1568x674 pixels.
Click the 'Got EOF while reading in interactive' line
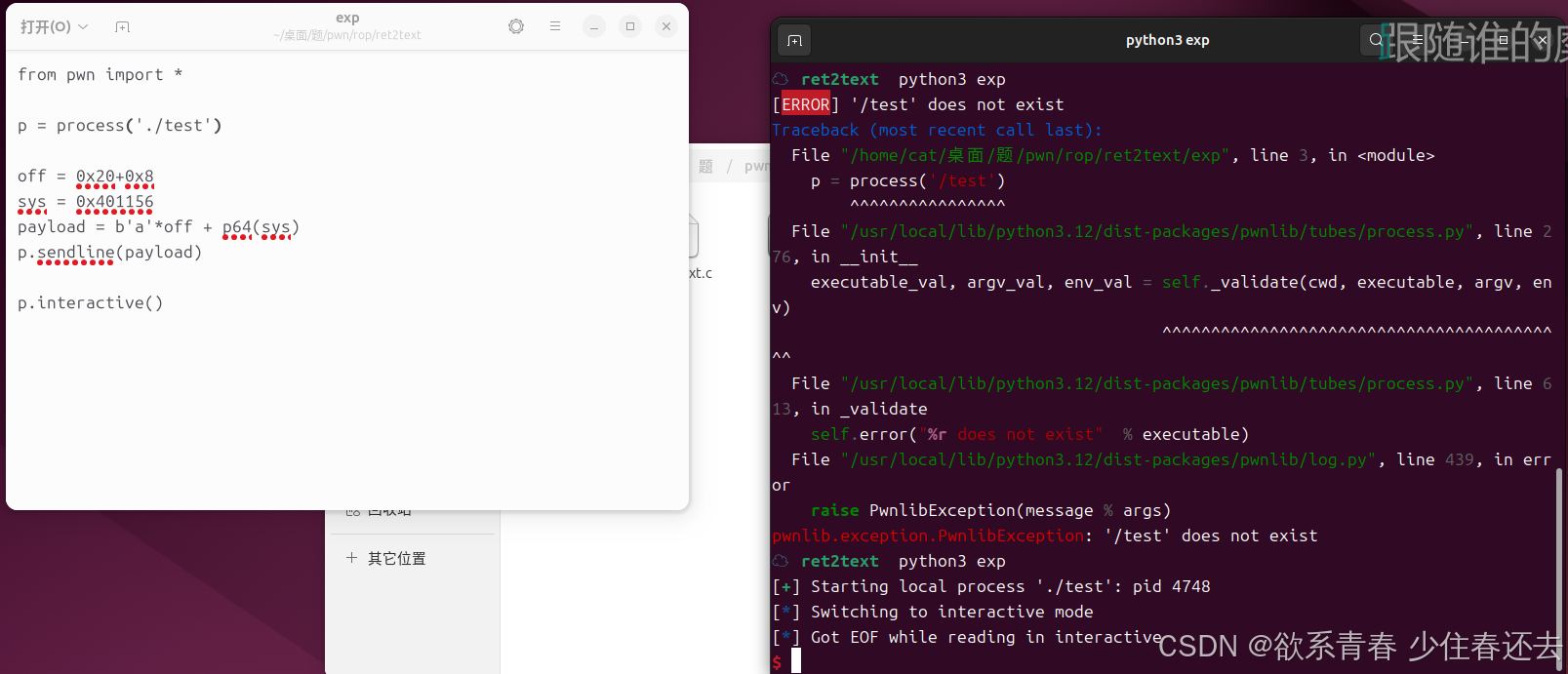pyautogui.click(x=967, y=637)
